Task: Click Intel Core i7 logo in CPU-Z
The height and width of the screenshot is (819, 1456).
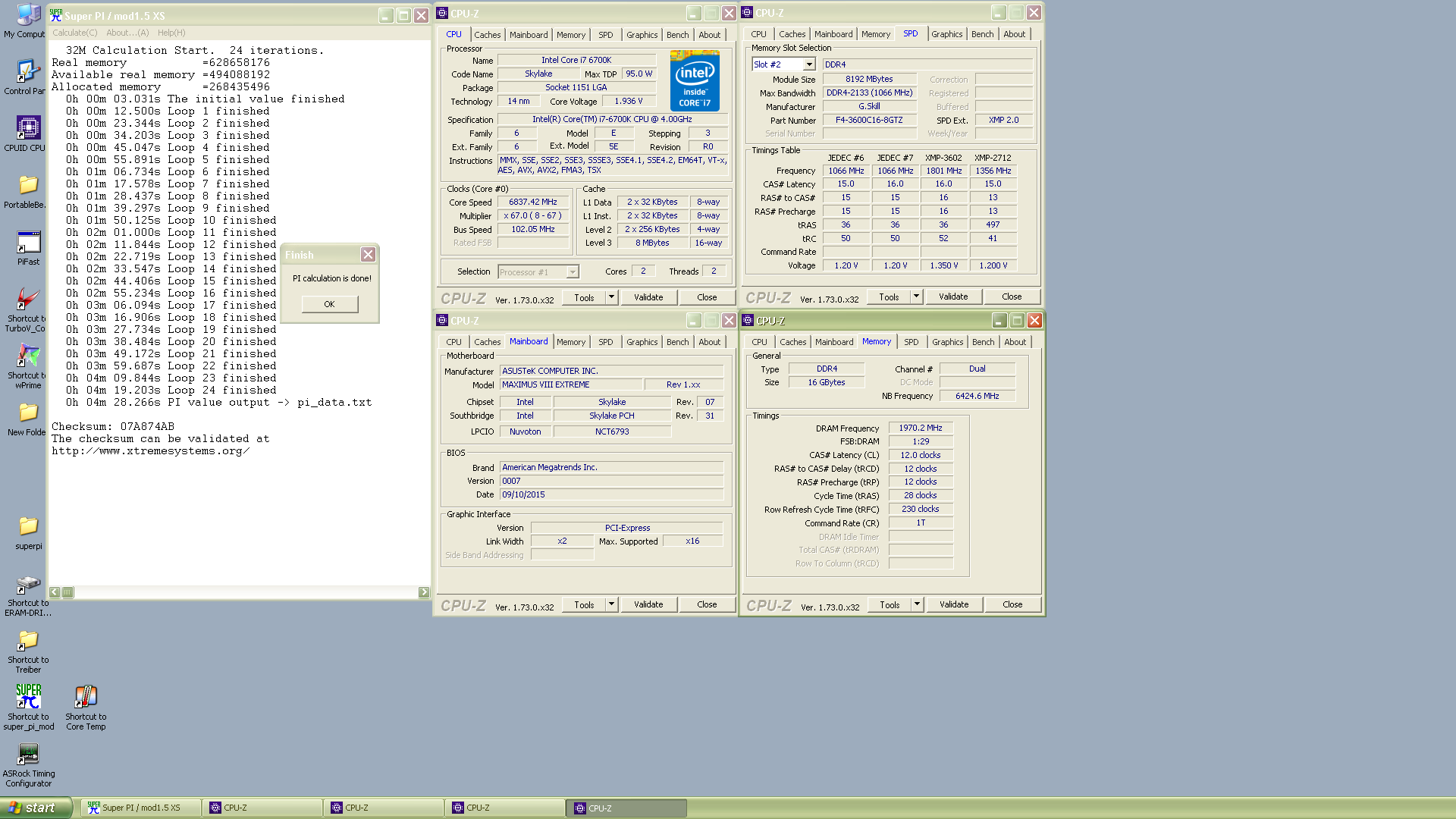Action: tap(695, 81)
